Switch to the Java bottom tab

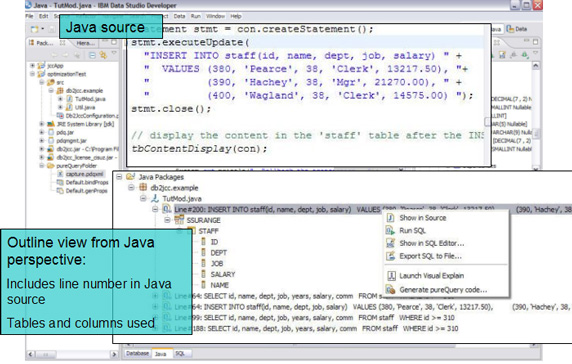[x=161, y=354]
